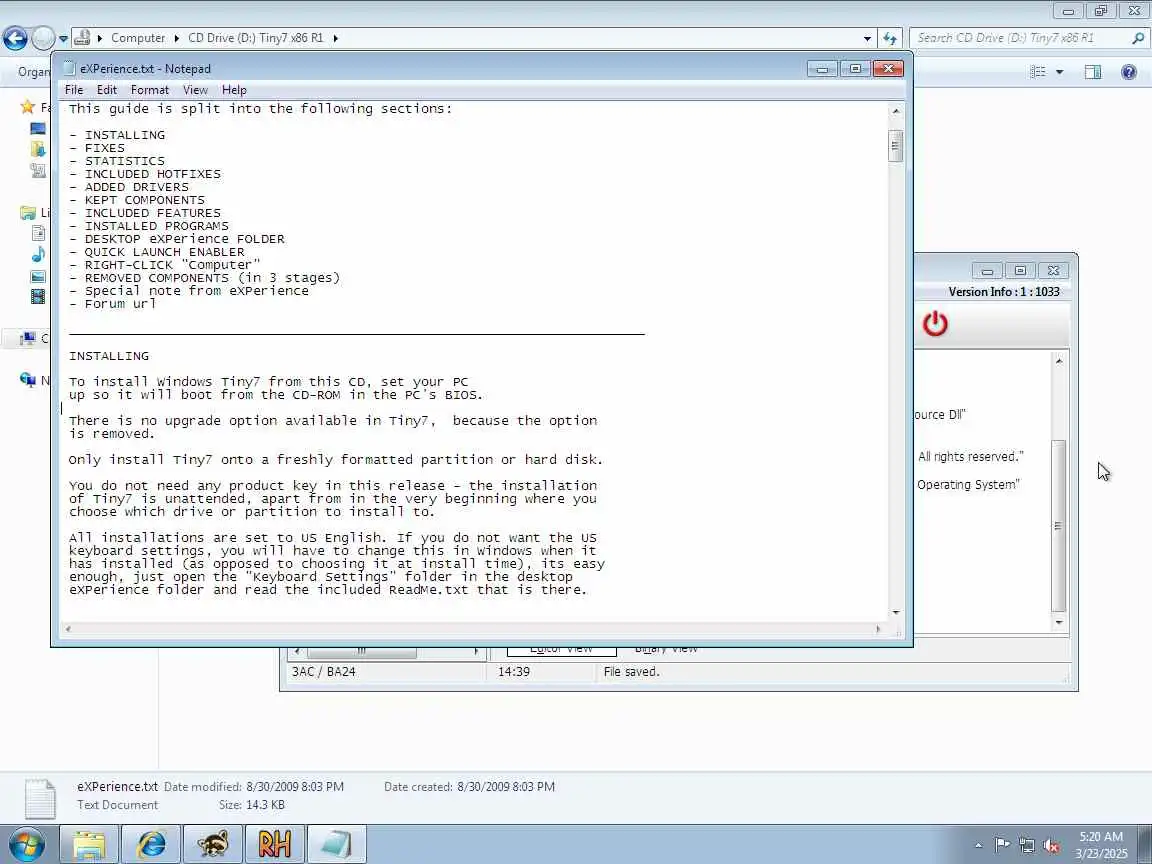
Task: Open Explorer's recent pages dropdown arrow
Action: [63, 38]
